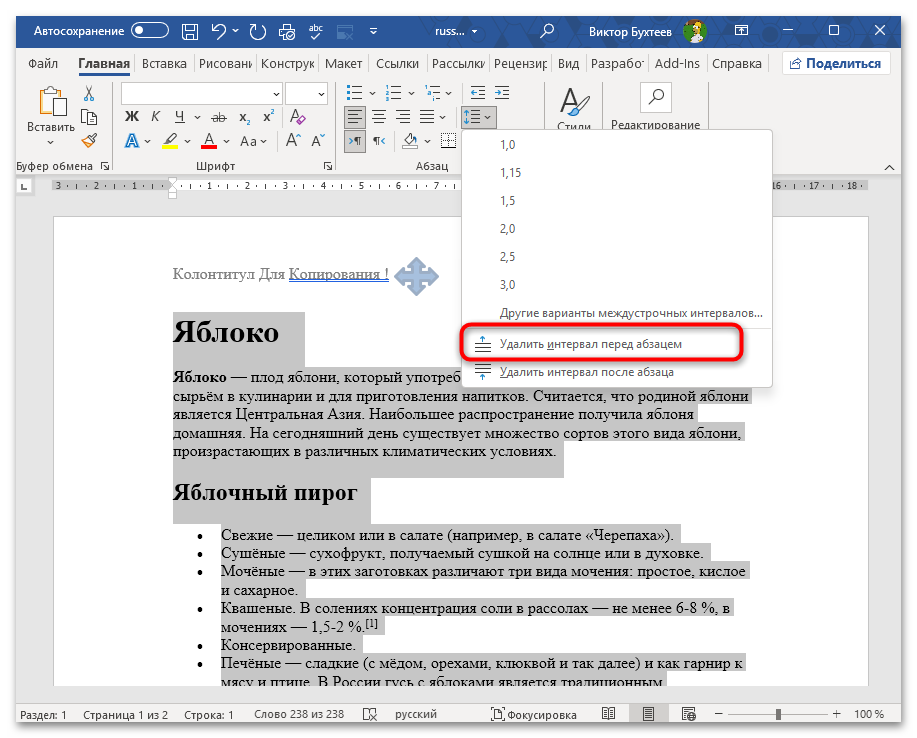
Task: Open quick print preview icon
Action: point(287,32)
